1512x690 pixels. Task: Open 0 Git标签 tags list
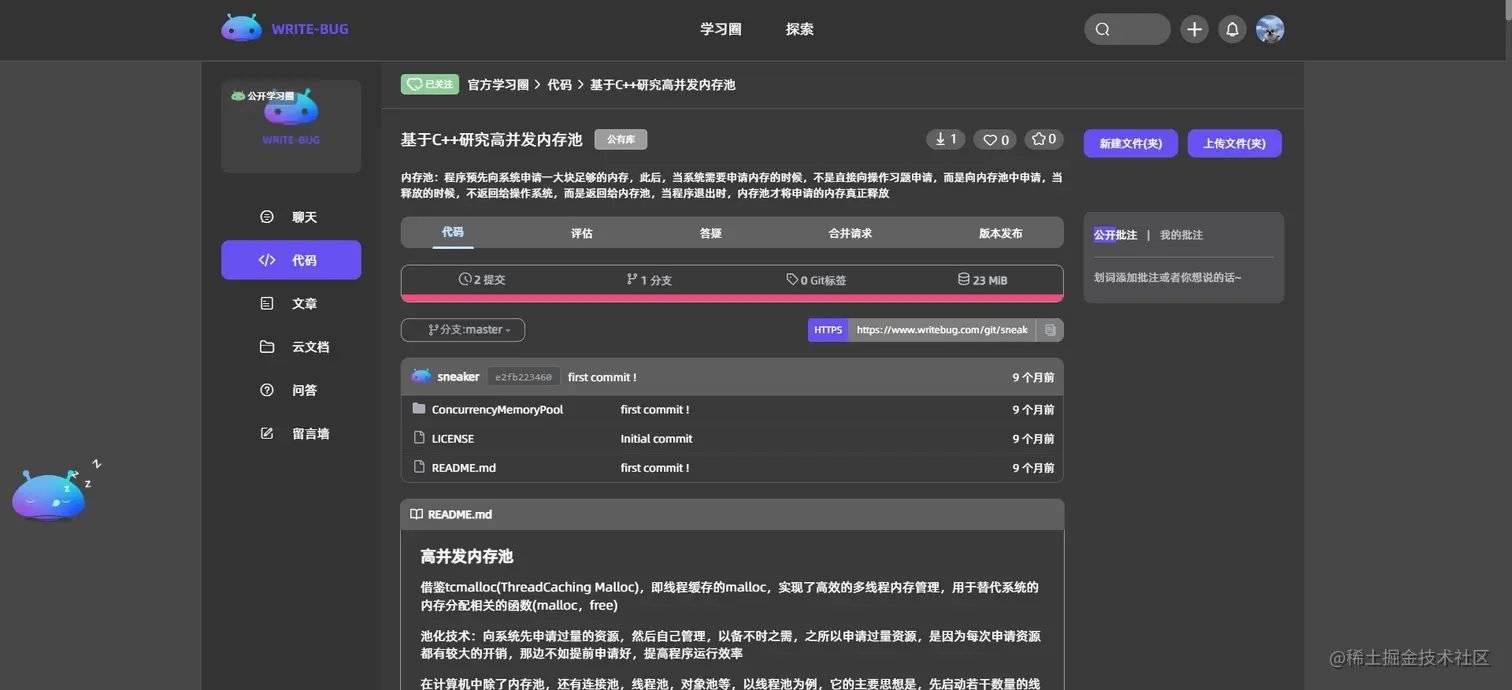[816, 280]
